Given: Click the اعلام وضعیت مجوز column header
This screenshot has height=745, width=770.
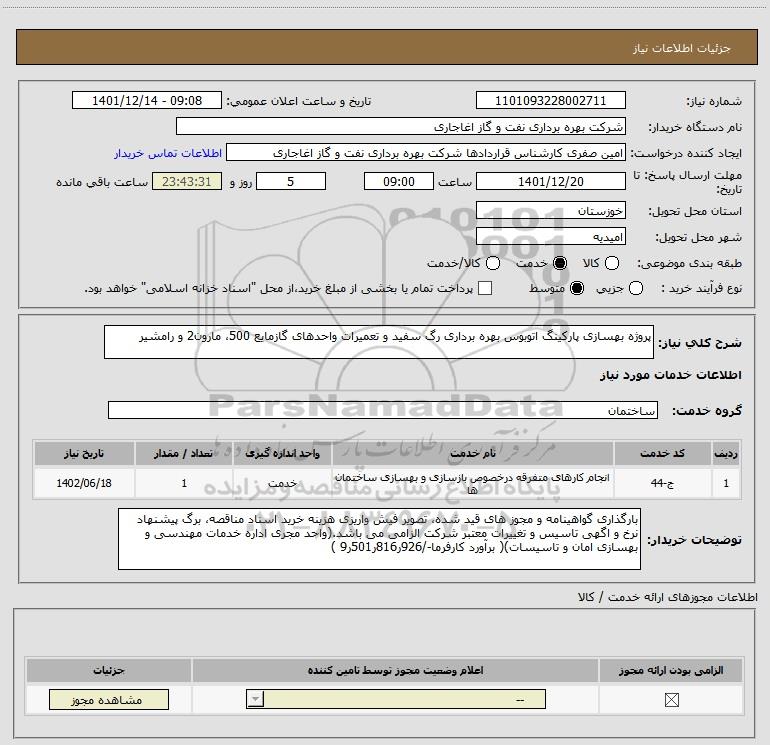Looking at the screenshot, I should point(395,670).
